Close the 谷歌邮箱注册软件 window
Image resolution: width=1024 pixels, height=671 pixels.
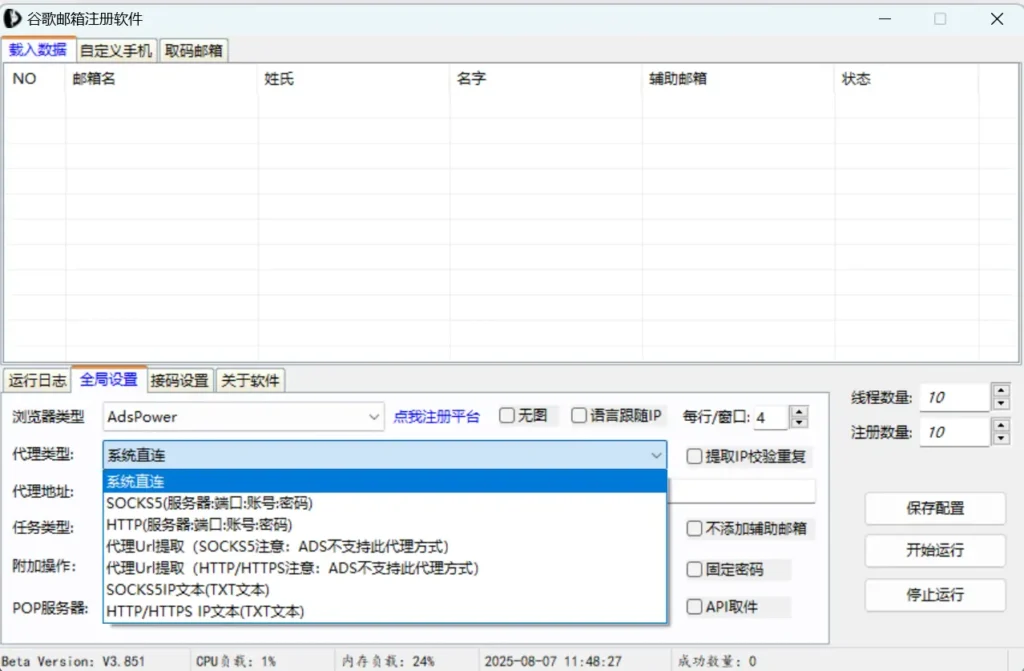click(x=997, y=19)
